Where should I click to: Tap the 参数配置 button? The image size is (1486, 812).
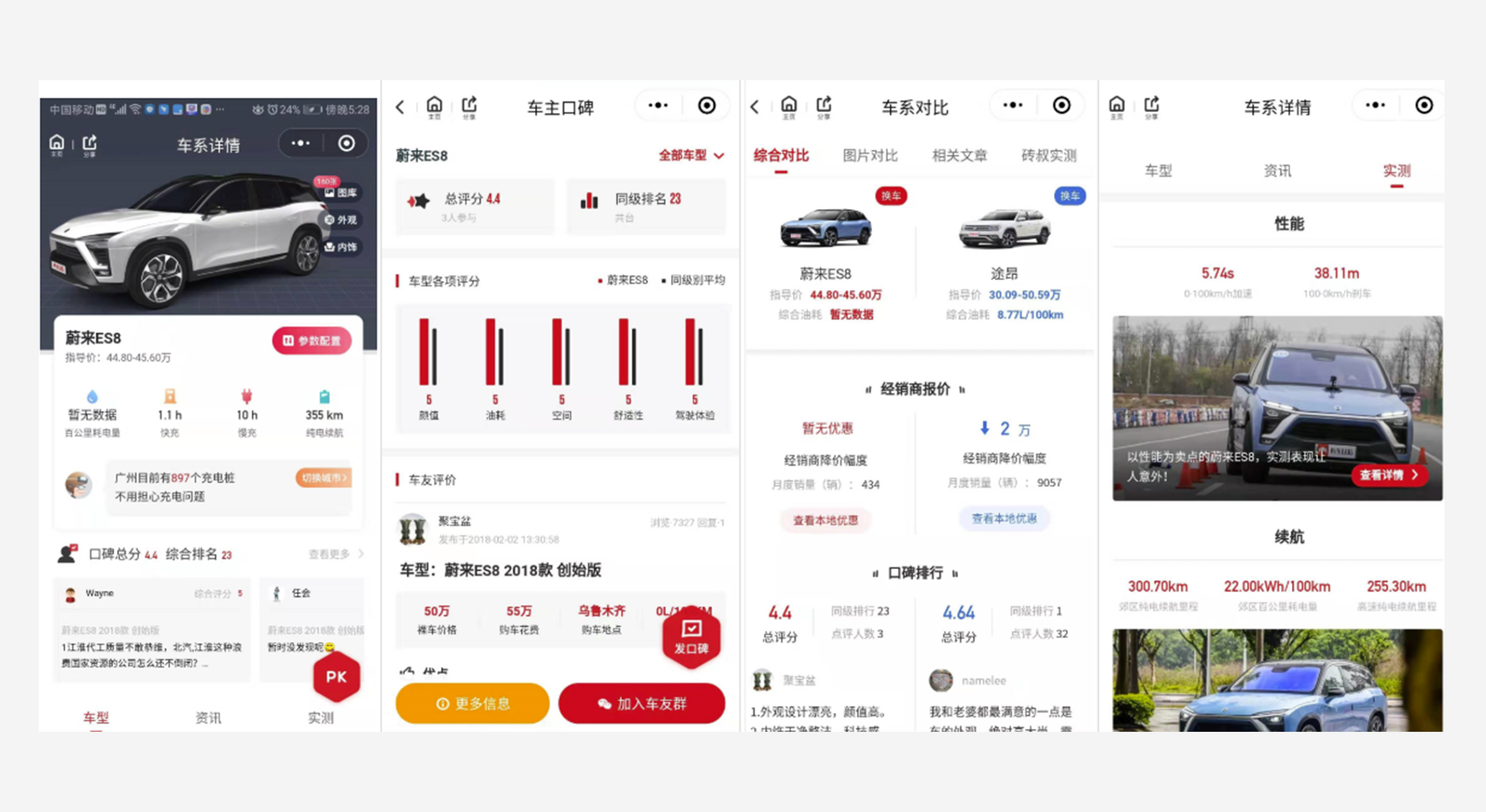click(312, 341)
